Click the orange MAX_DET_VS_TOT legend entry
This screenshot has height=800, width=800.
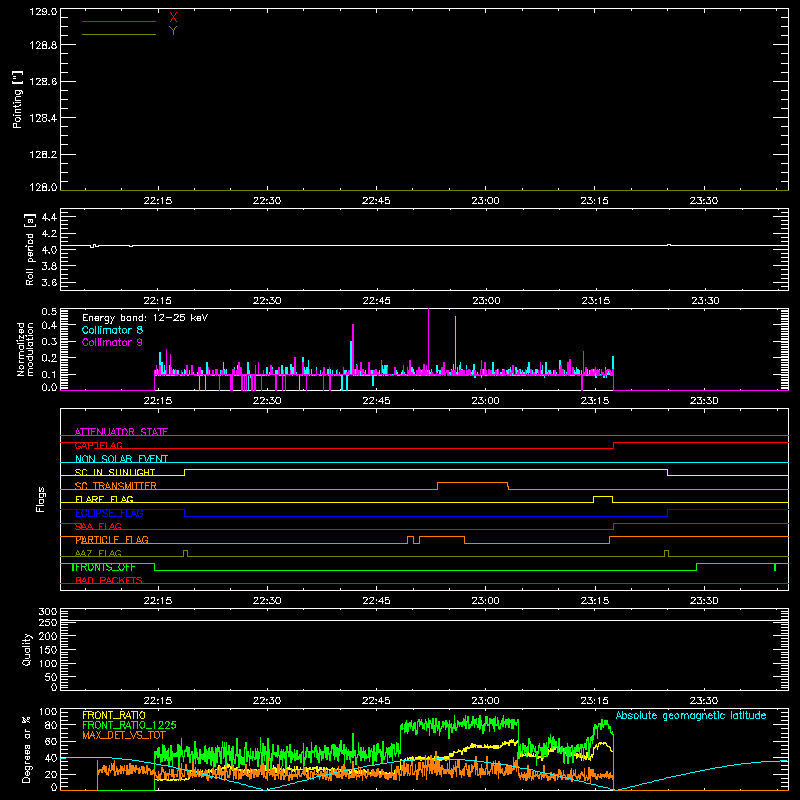123,735
